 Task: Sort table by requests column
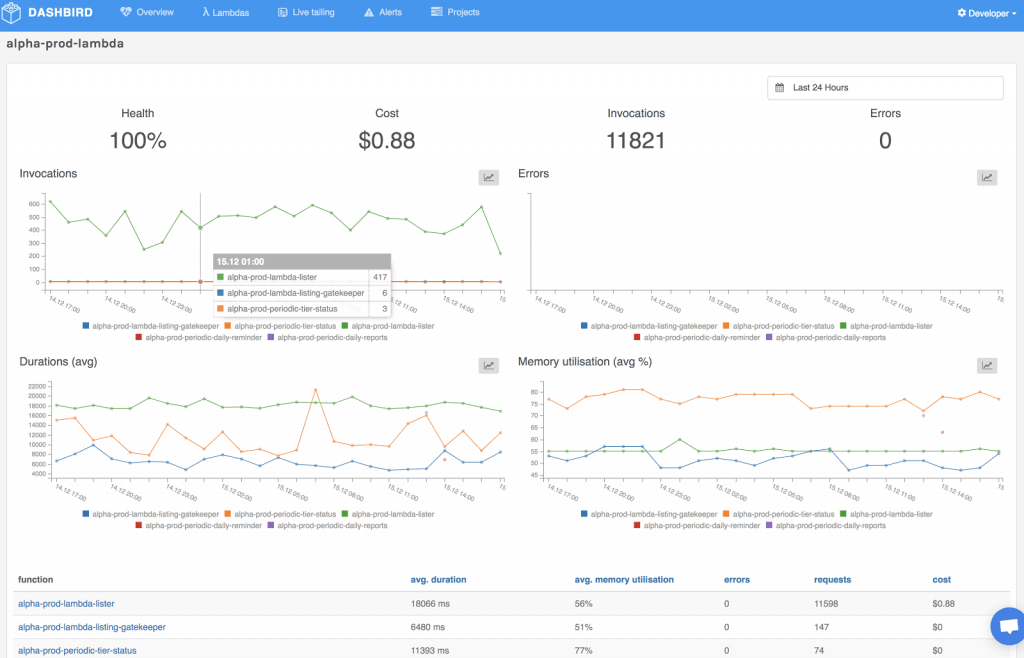832,580
